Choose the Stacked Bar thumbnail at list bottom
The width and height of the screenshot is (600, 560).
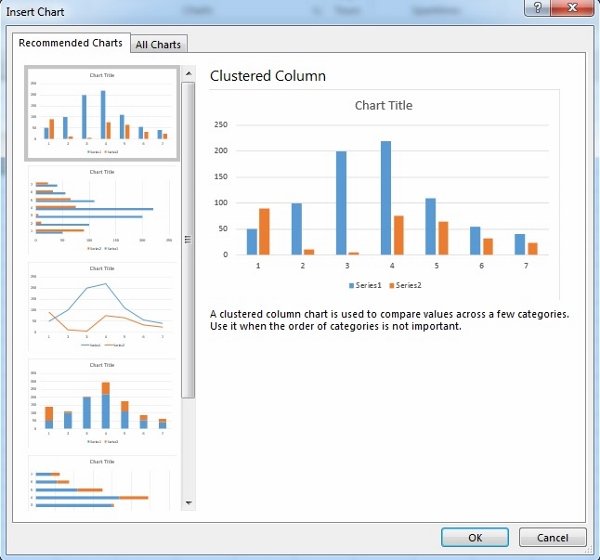(102, 485)
